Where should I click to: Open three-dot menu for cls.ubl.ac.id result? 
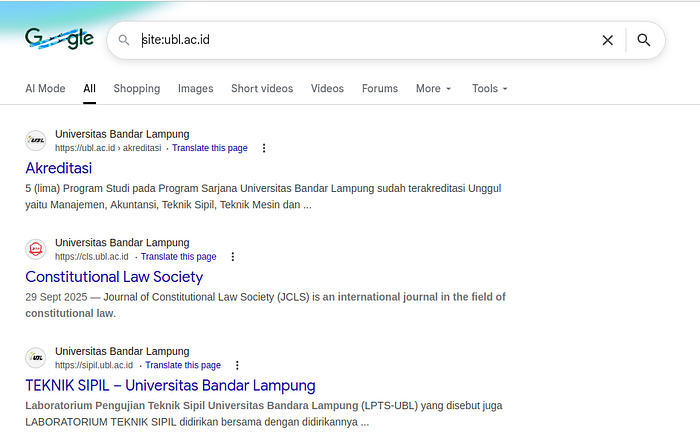(x=233, y=256)
